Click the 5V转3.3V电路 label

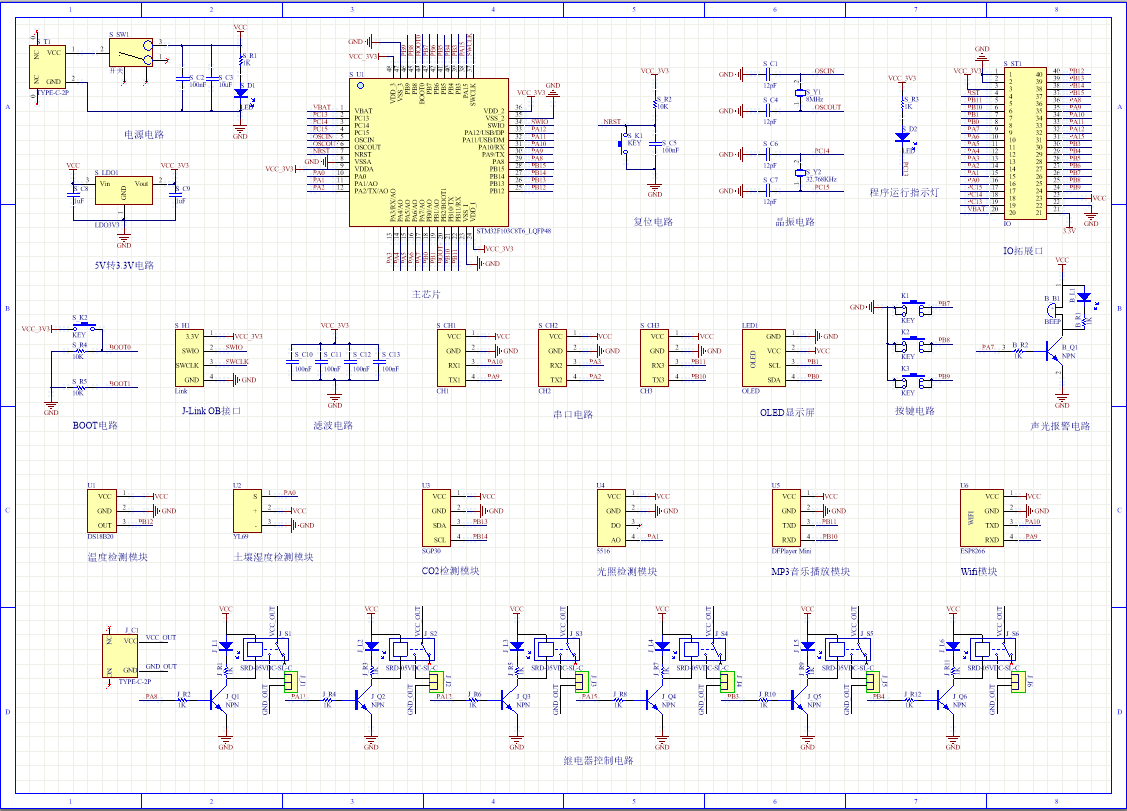coord(124,265)
